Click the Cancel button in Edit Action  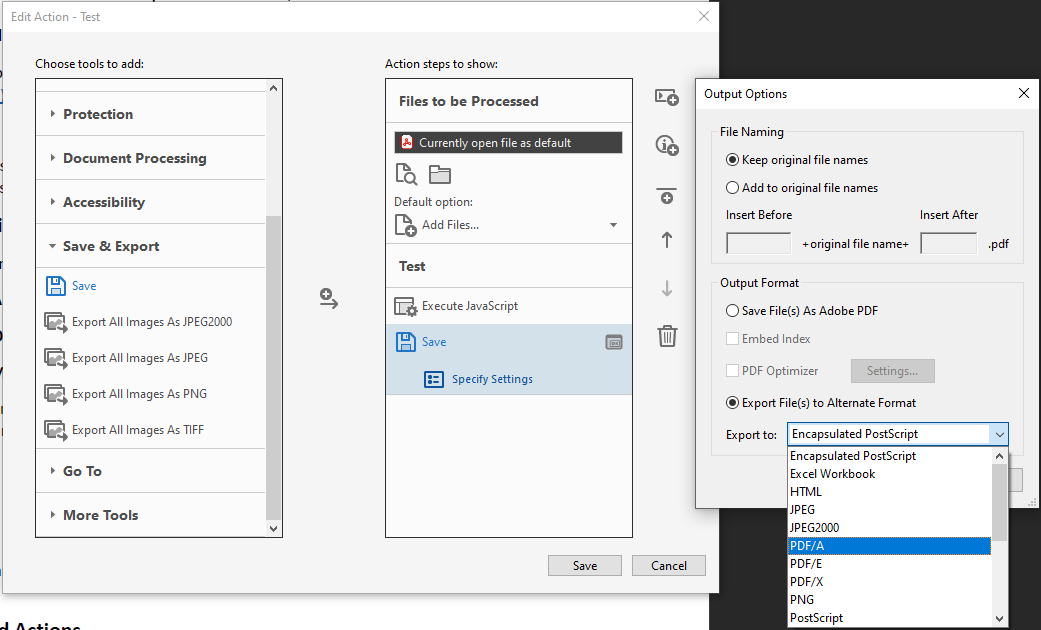pos(668,565)
